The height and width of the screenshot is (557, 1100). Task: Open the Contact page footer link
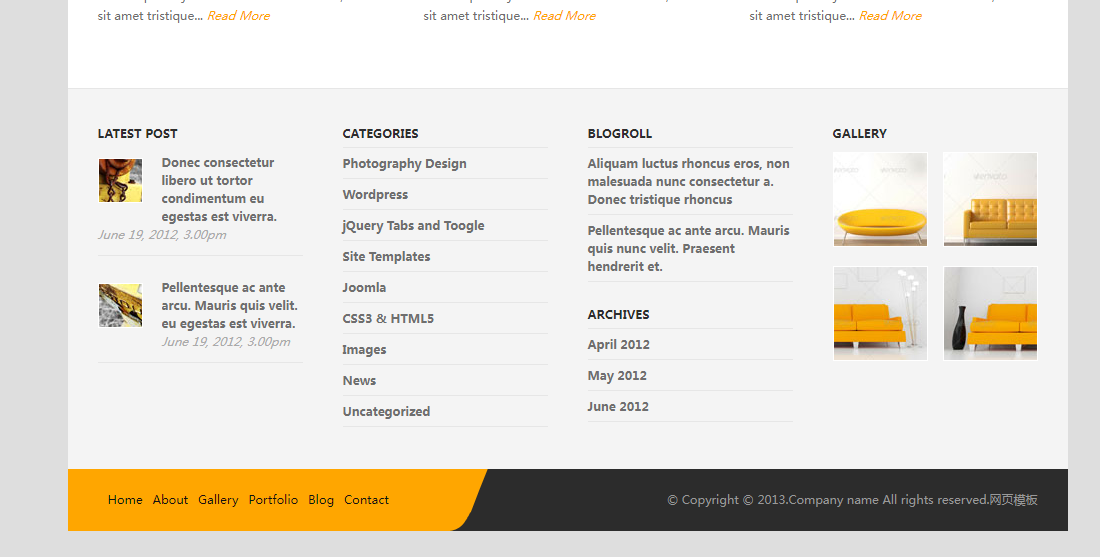tap(366, 500)
